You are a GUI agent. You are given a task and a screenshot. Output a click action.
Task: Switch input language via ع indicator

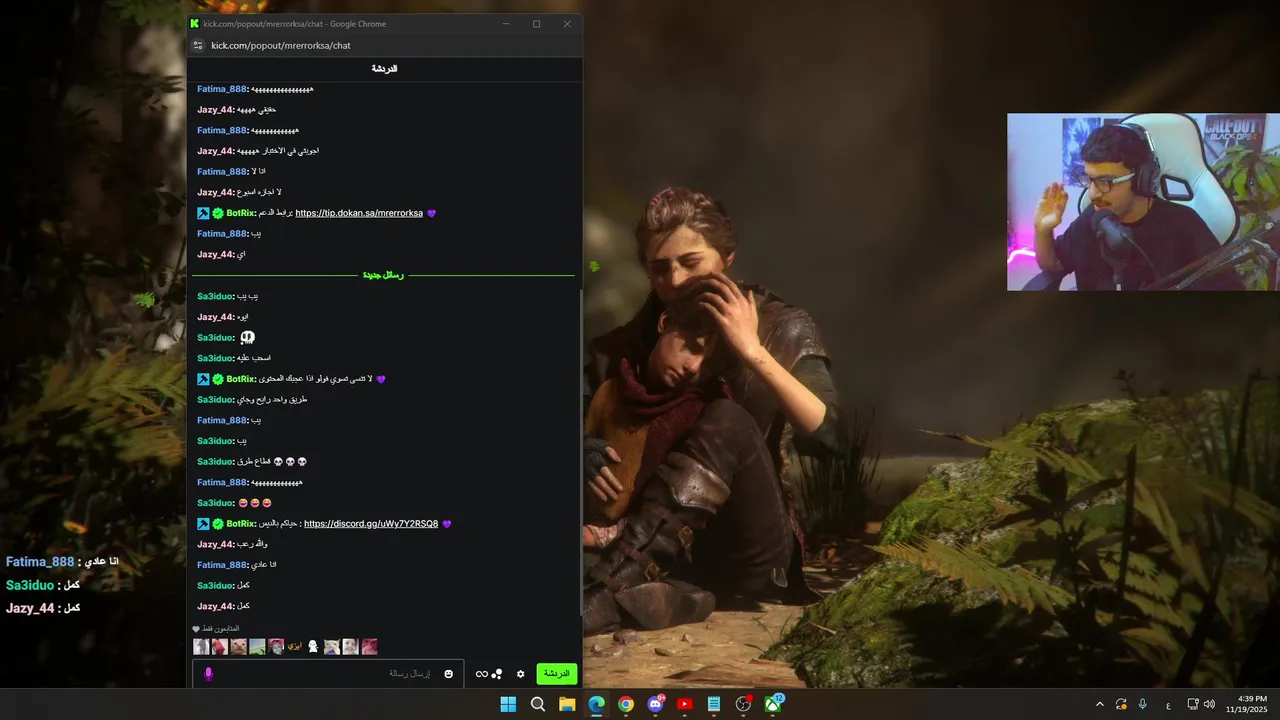tap(1168, 705)
